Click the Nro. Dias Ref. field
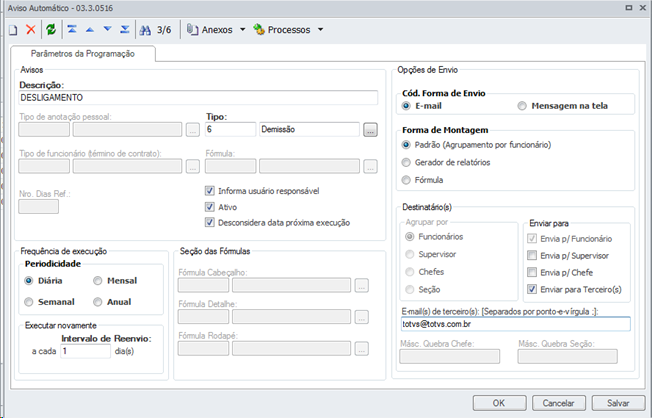This screenshot has height=418, width=652. click(x=39, y=207)
